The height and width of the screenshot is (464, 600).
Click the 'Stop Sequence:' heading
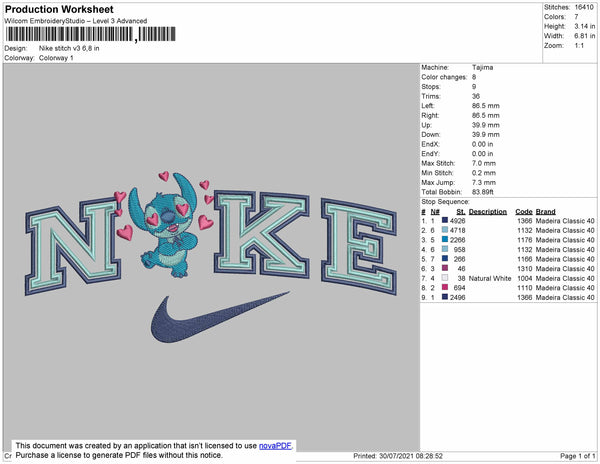(445, 202)
